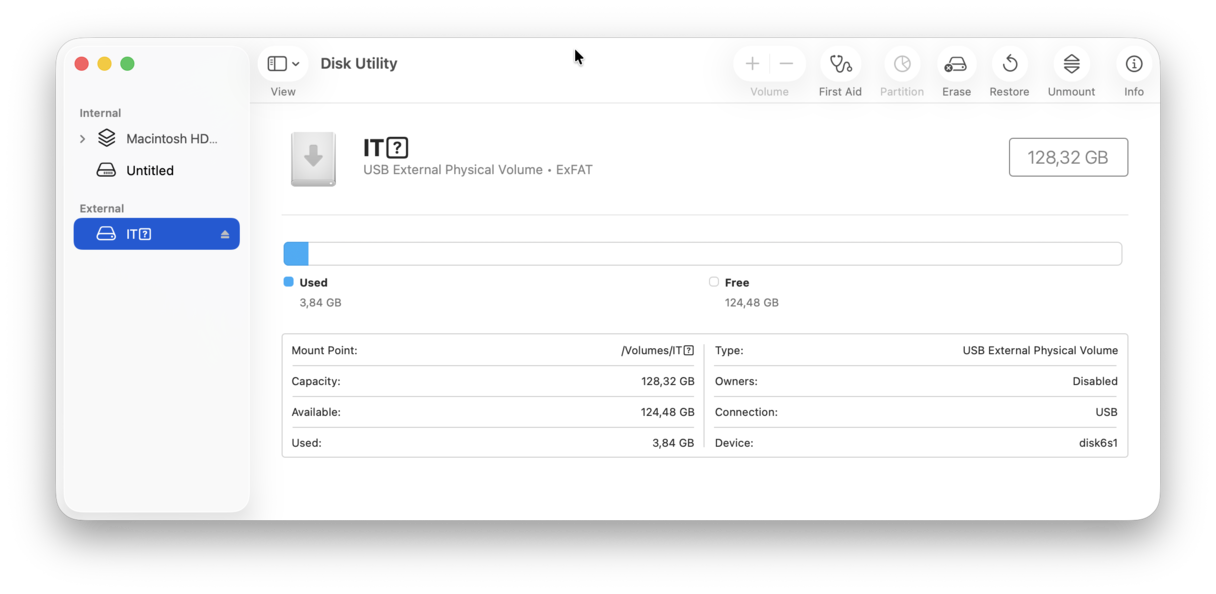
Task: Click the View chevron to change sidebar layout
Action: (x=296, y=63)
